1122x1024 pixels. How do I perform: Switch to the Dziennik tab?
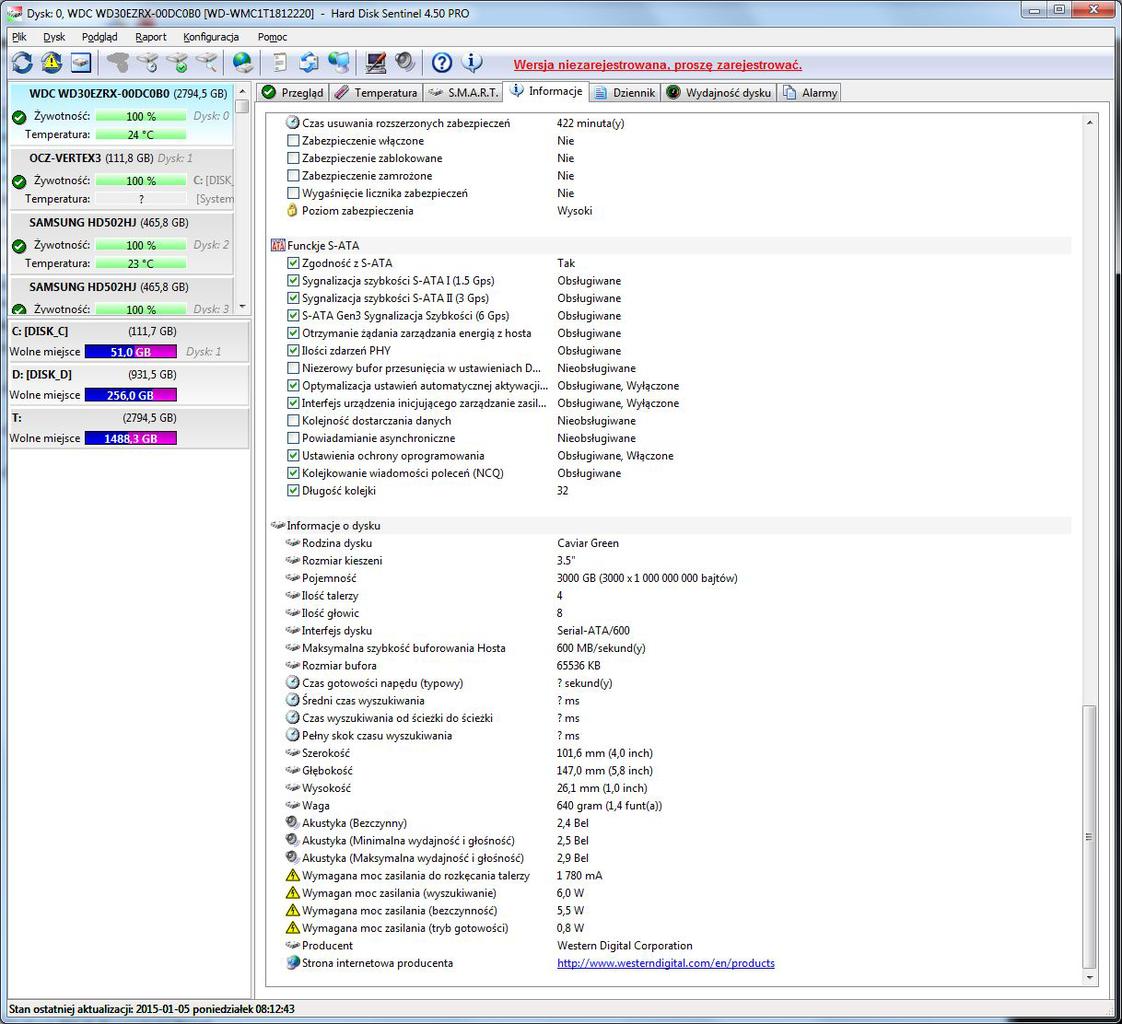pos(625,93)
